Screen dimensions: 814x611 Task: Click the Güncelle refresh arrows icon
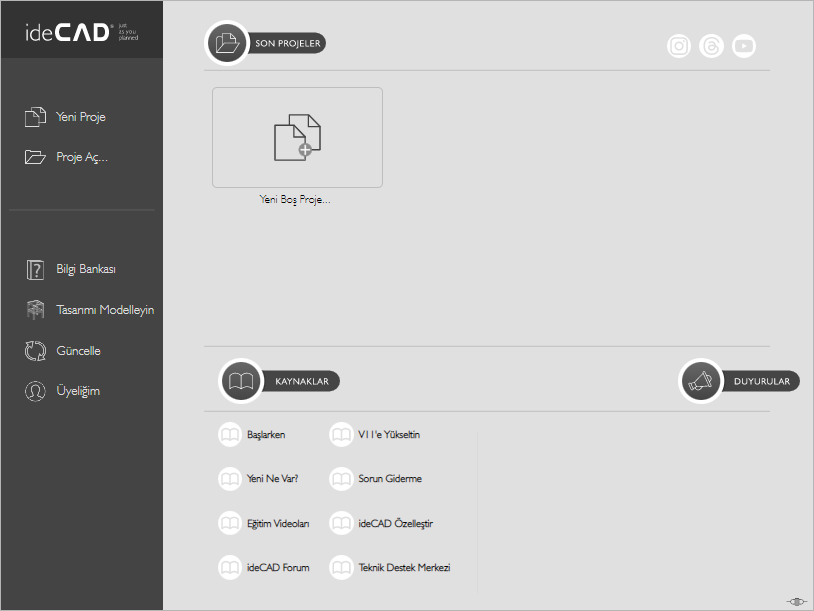(35, 350)
